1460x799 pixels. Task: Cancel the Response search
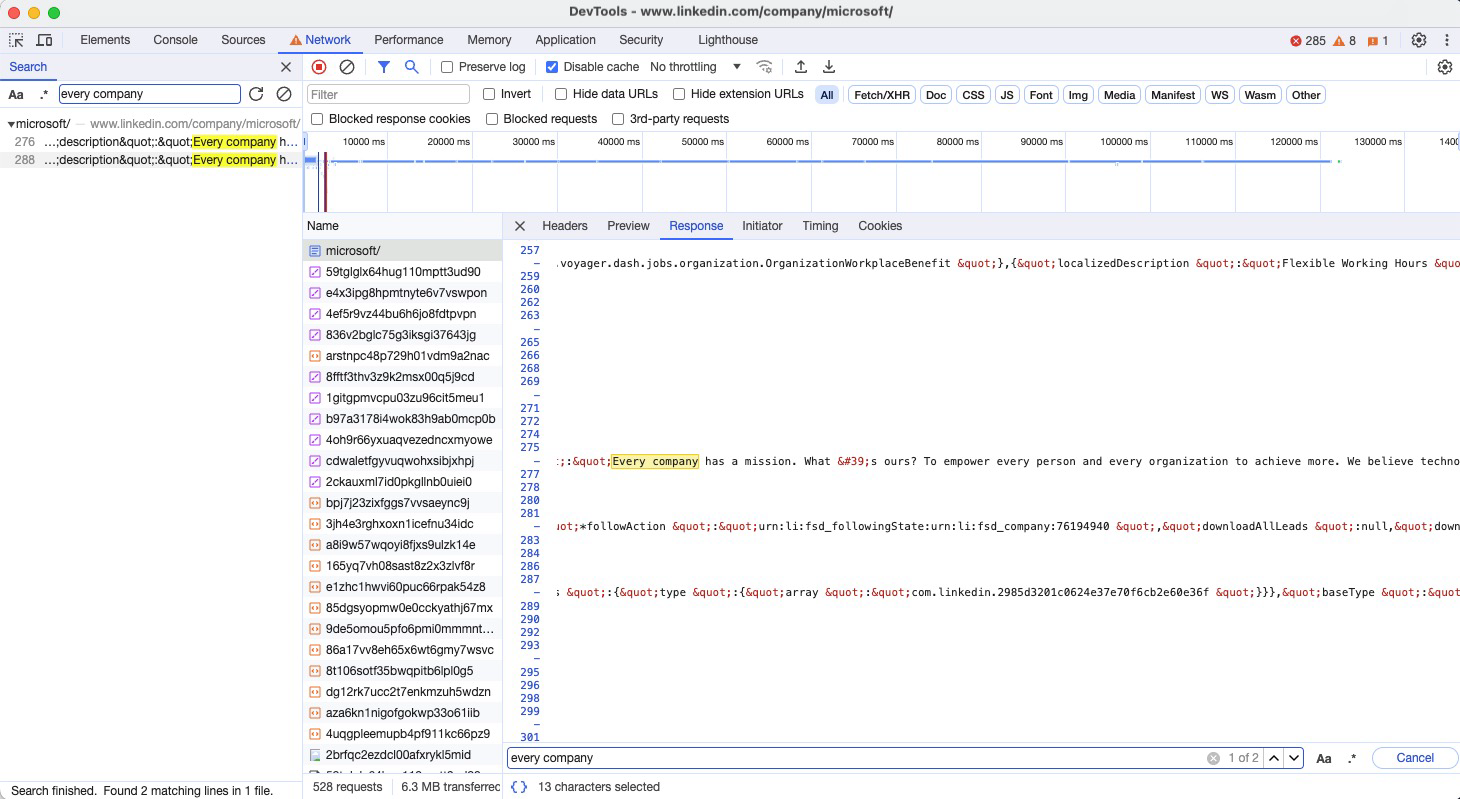coord(1412,758)
